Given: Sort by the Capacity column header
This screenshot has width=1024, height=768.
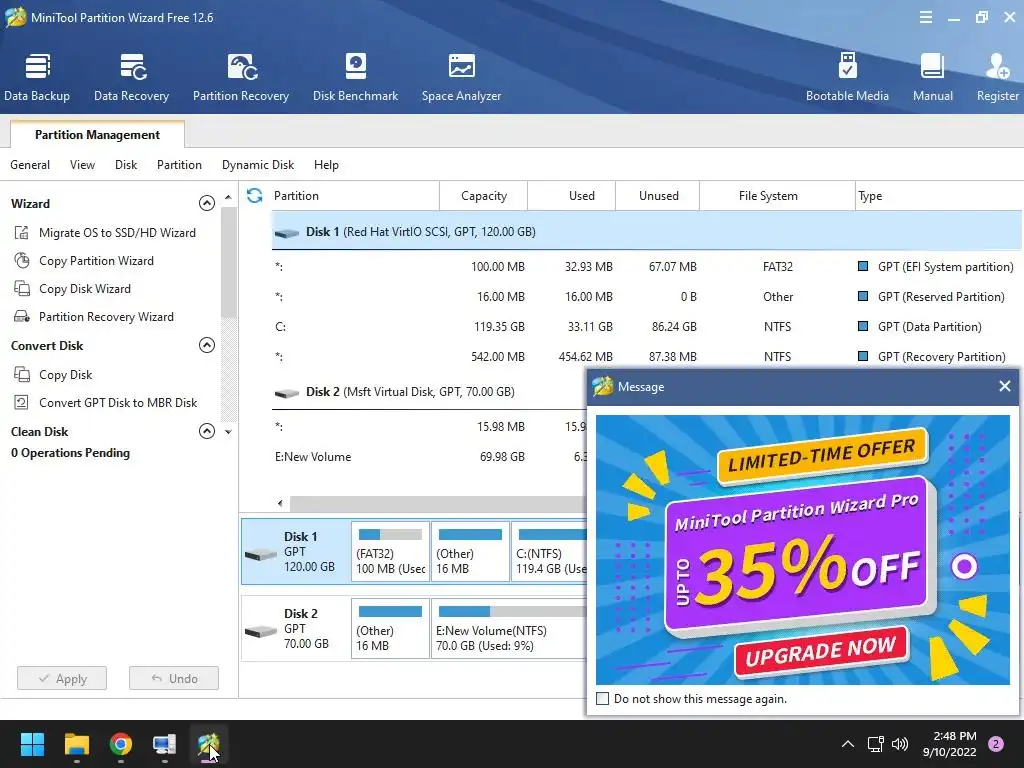Looking at the screenshot, I should pyautogui.click(x=483, y=195).
